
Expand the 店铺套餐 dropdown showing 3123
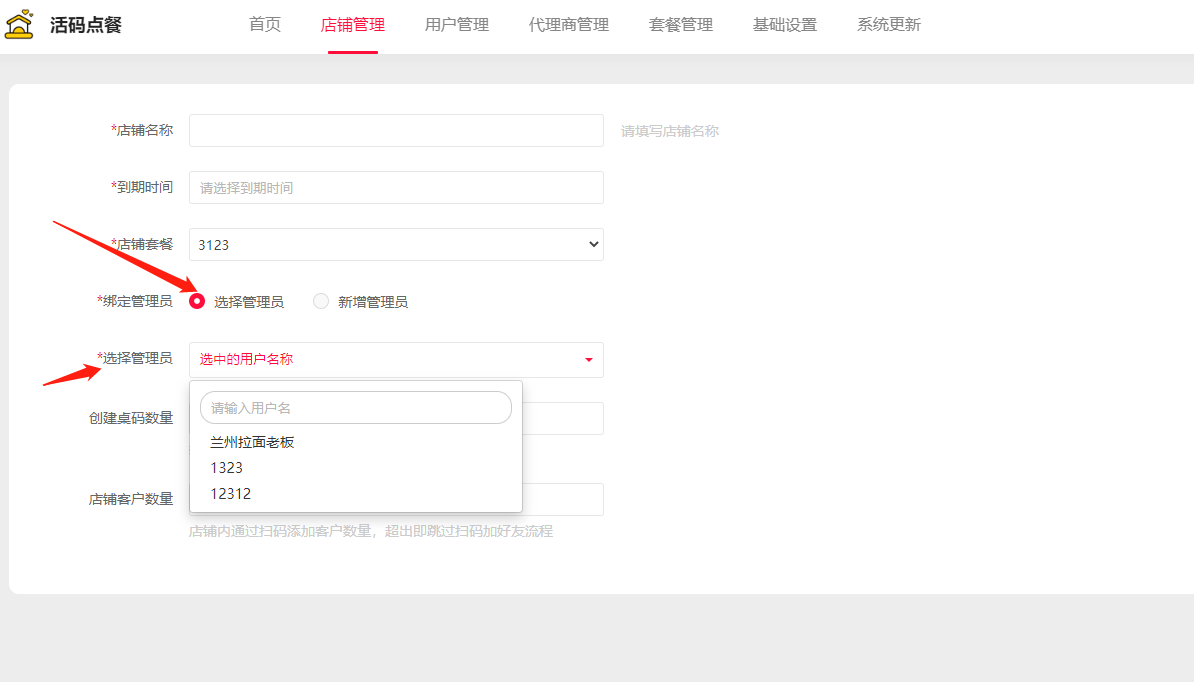click(396, 245)
